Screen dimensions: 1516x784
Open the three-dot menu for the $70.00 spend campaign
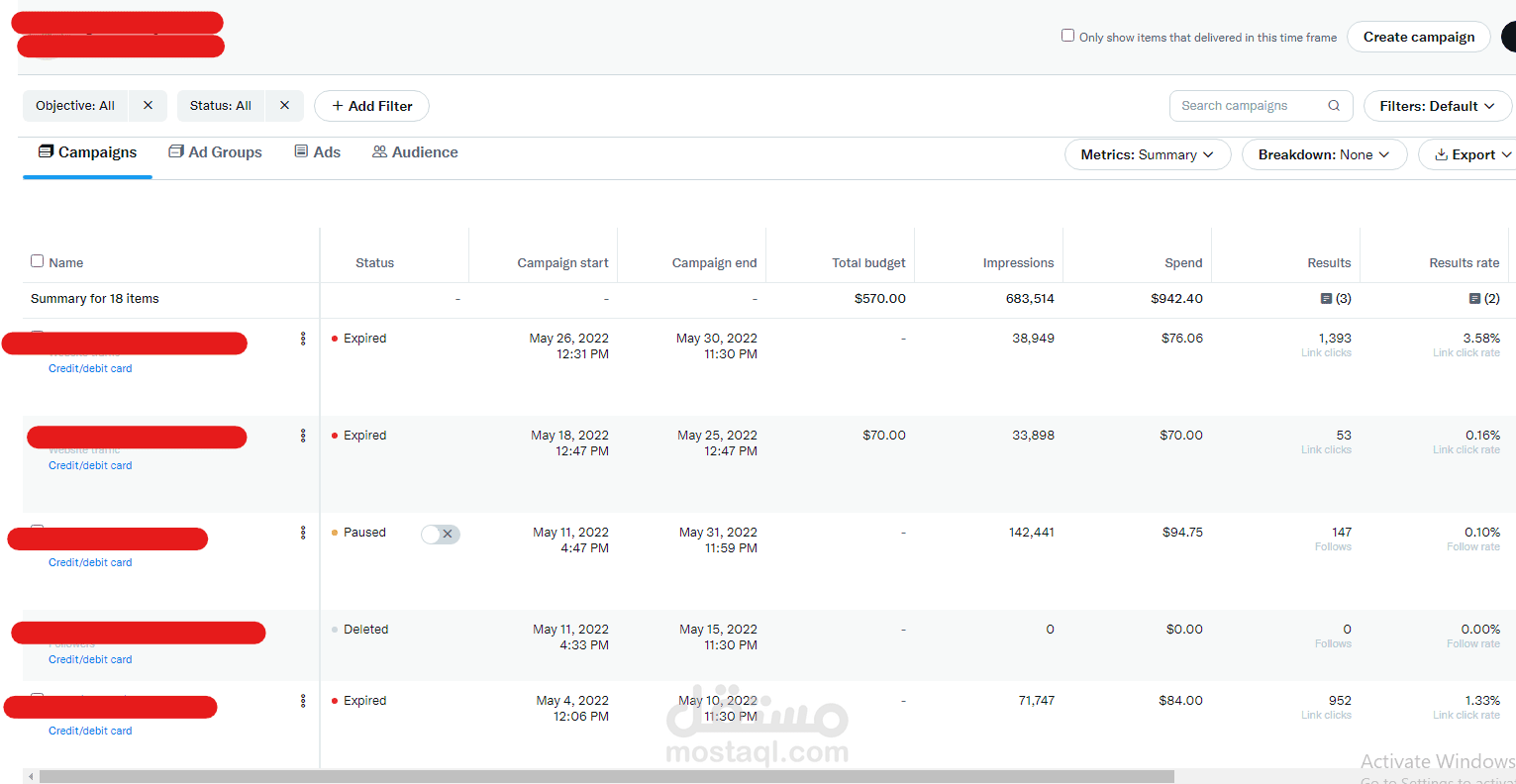303,436
